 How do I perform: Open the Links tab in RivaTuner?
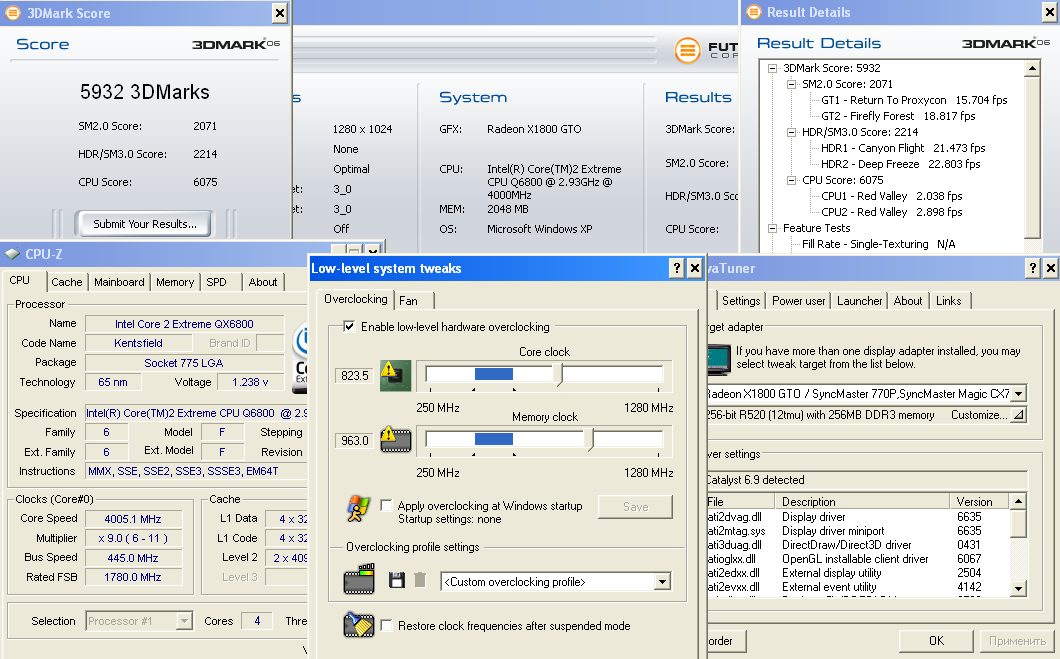pos(948,301)
